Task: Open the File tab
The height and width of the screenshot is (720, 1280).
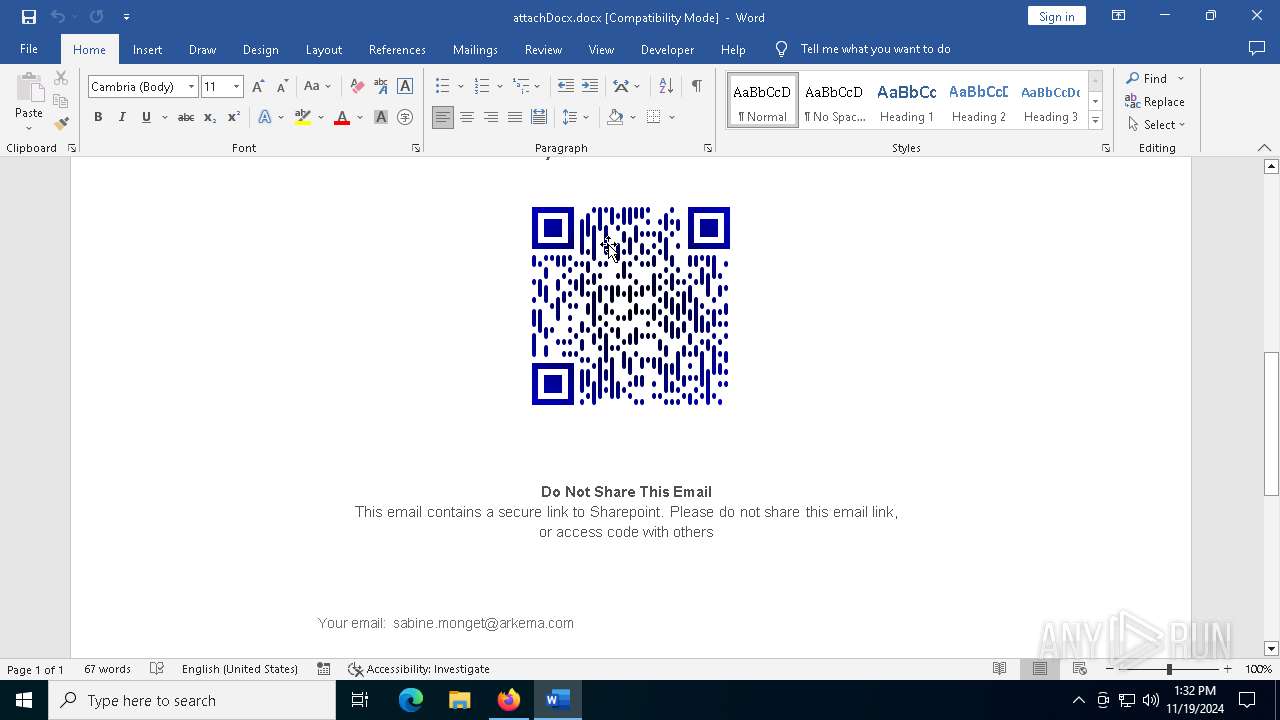Action: (x=29, y=49)
